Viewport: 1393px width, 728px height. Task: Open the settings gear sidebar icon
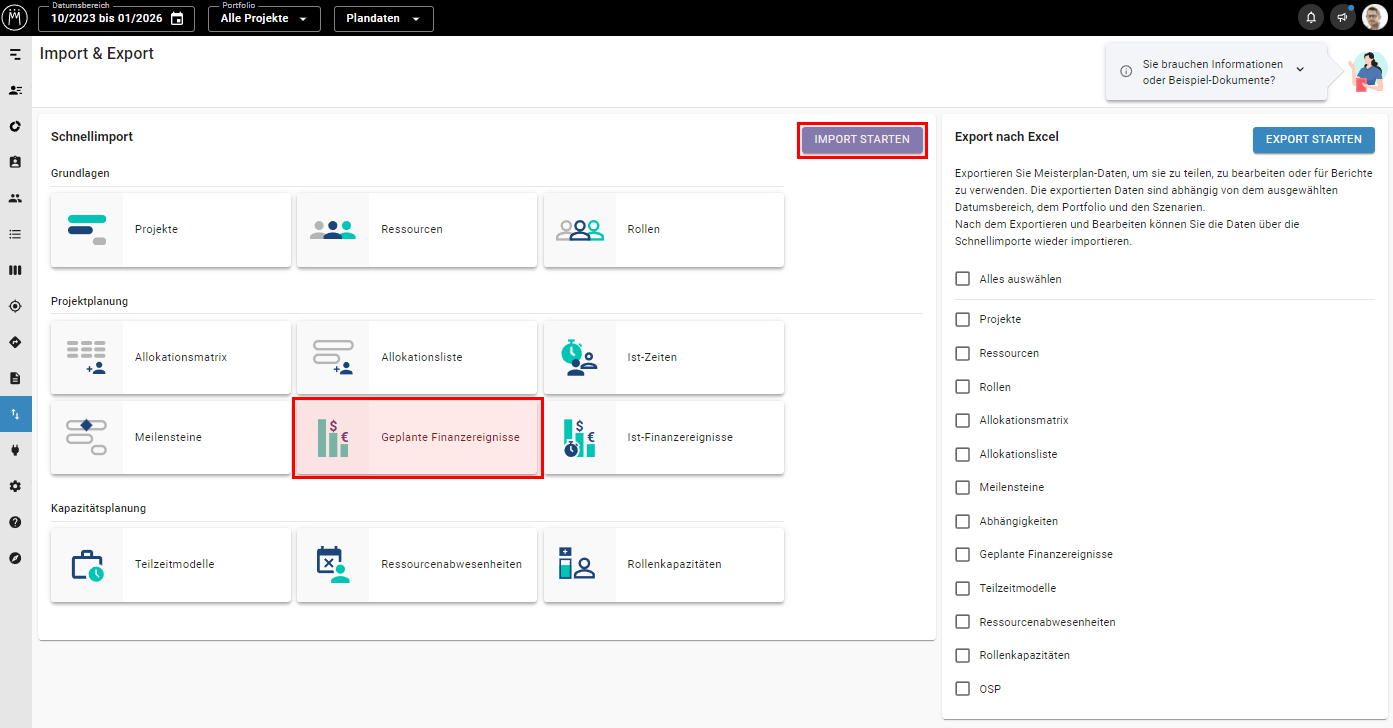pyautogui.click(x=15, y=486)
